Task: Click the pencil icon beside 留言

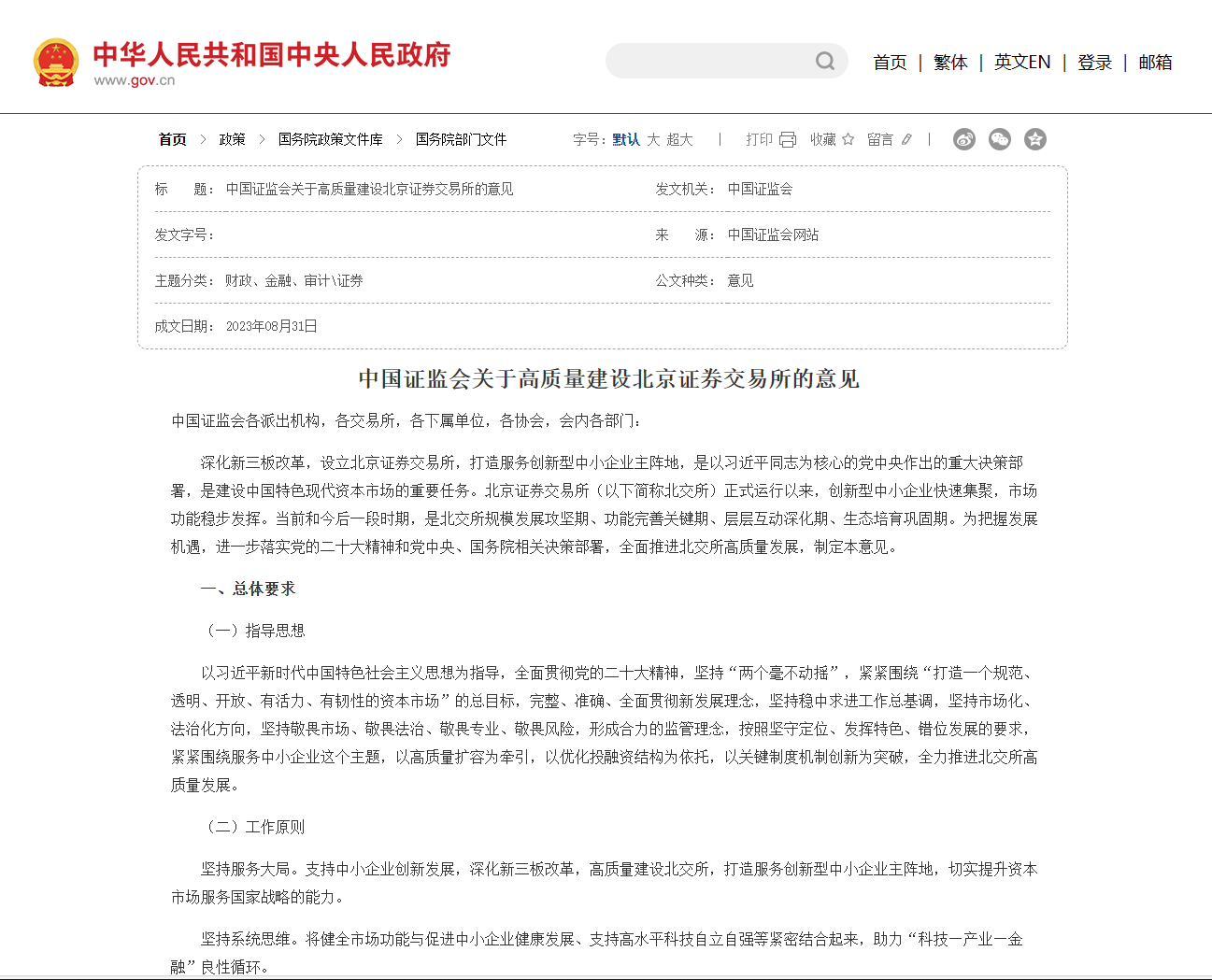Action: pyautogui.click(x=906, y=139)
